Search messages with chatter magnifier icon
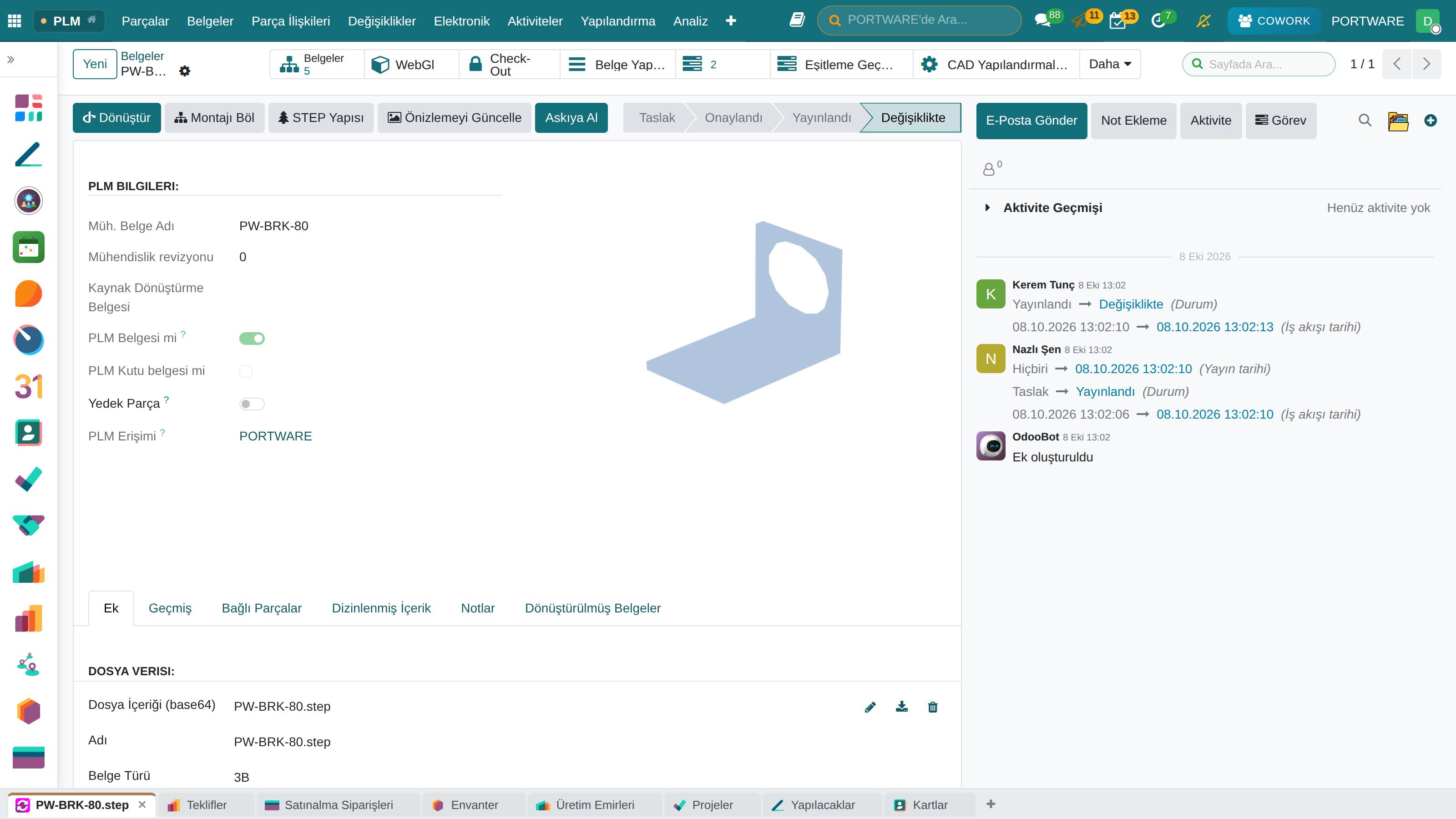This screenshot has width=1456, height=819. (x=1365, y=121)
